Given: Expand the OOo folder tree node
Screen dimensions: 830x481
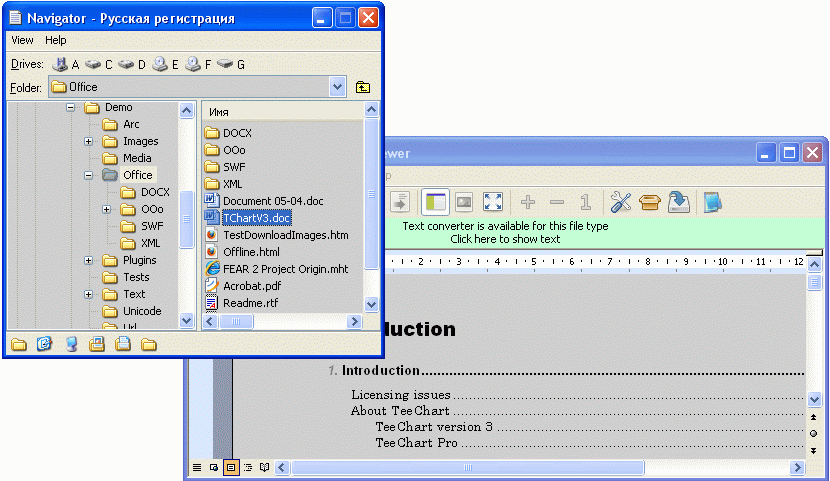Looking at the screenshot, I should (106, 210).
